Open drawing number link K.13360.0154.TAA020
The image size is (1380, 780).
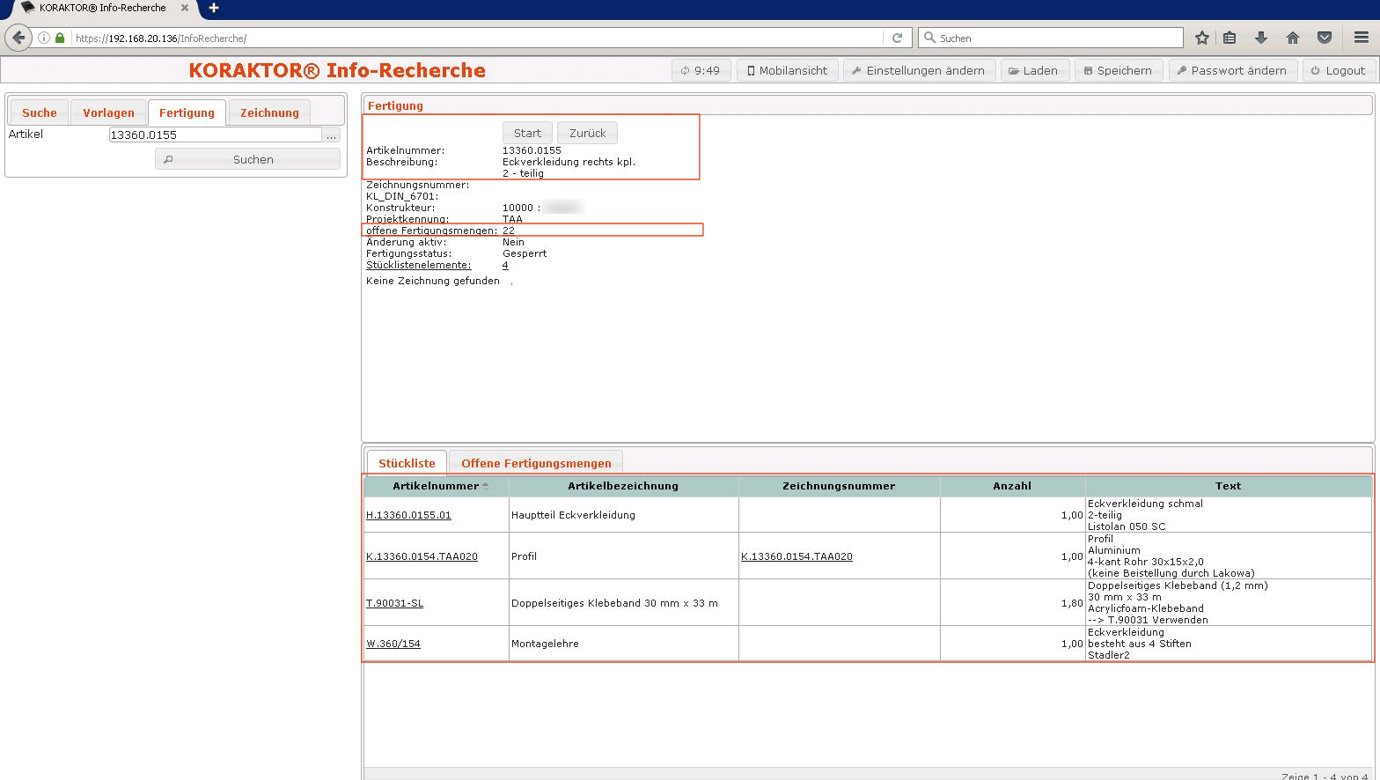tap(796, 557)
